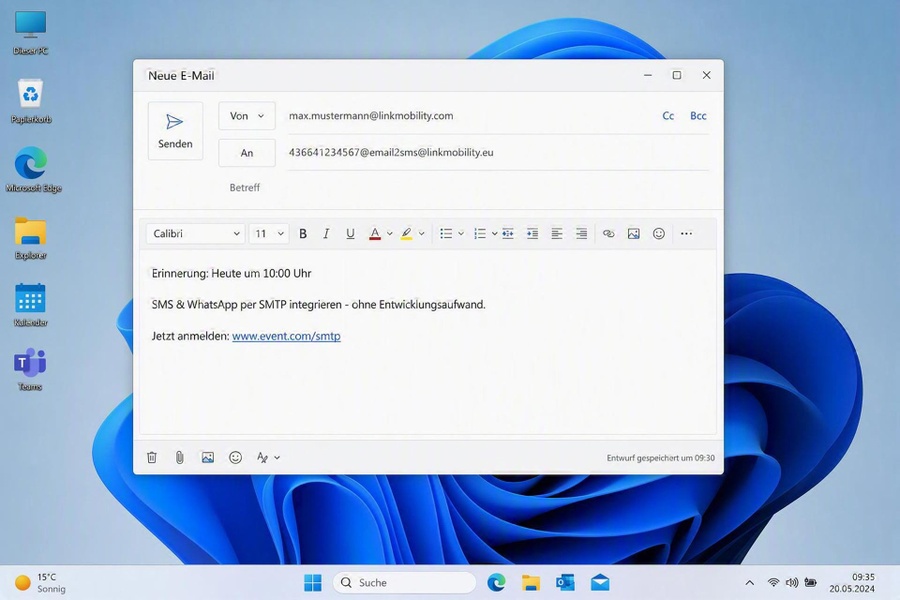This screenshot has width=900, height=600.
Task: Select the Kalender desktop shortcut
Action: click(x=30, y=305)
